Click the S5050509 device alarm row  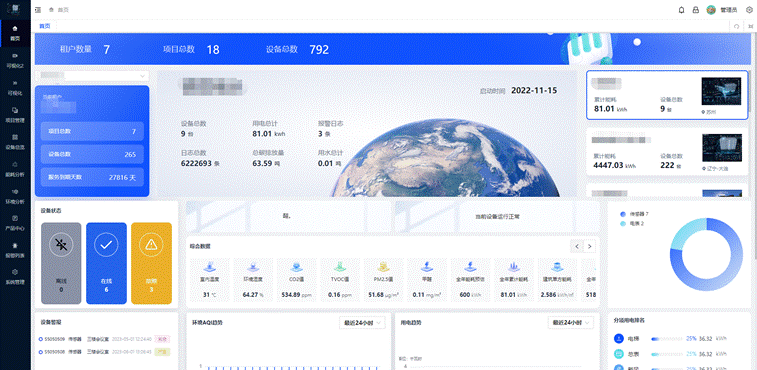pyautogui.click(x=104, y=339)
